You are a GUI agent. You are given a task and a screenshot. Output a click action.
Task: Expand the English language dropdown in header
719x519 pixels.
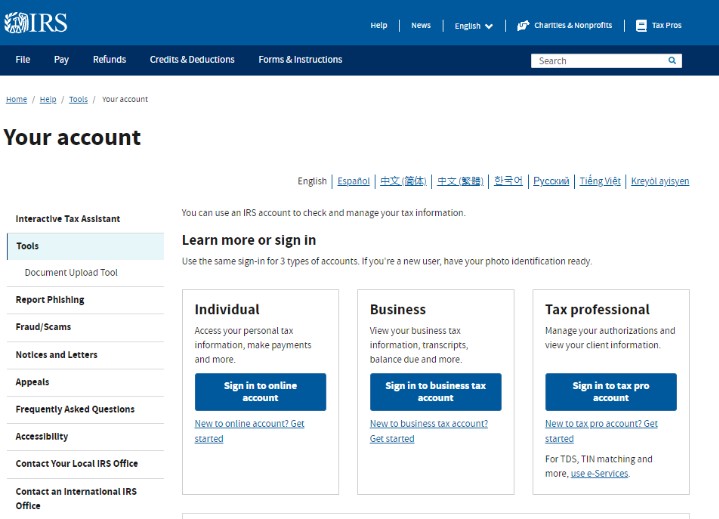coord(473,26)
